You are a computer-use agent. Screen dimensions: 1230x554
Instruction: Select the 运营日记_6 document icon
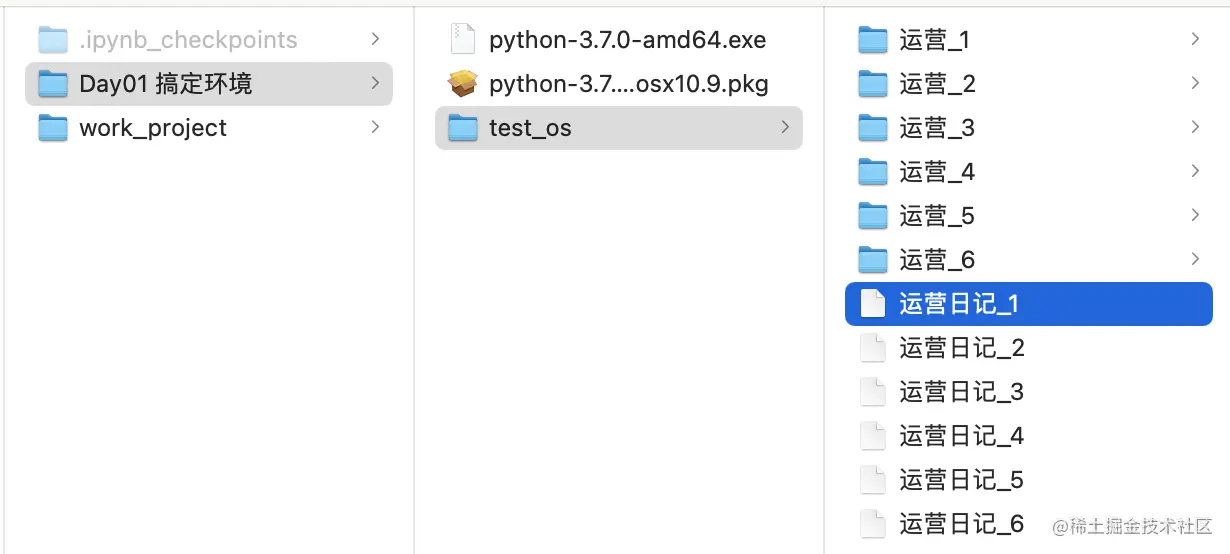[x=873, y=524]
